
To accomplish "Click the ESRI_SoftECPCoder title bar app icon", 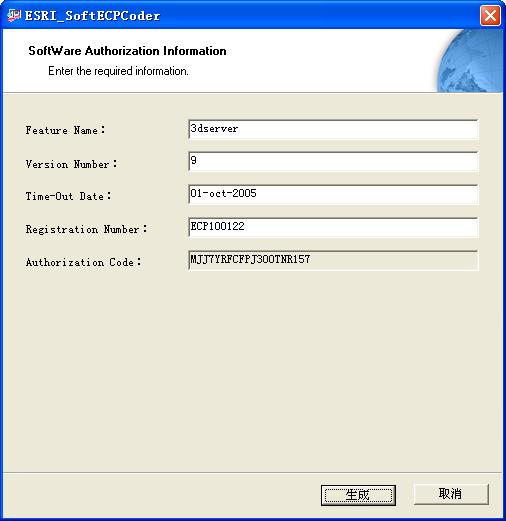I will pos(14,15).
